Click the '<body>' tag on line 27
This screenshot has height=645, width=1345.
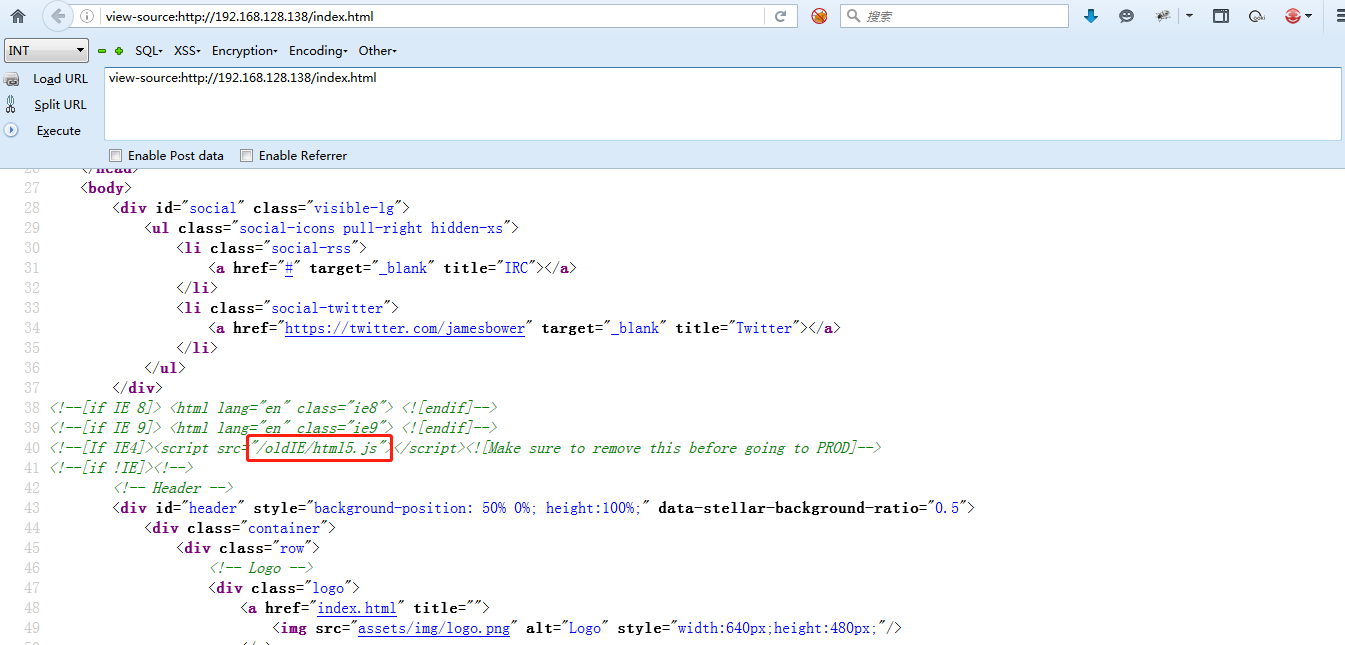click(106, 188)
